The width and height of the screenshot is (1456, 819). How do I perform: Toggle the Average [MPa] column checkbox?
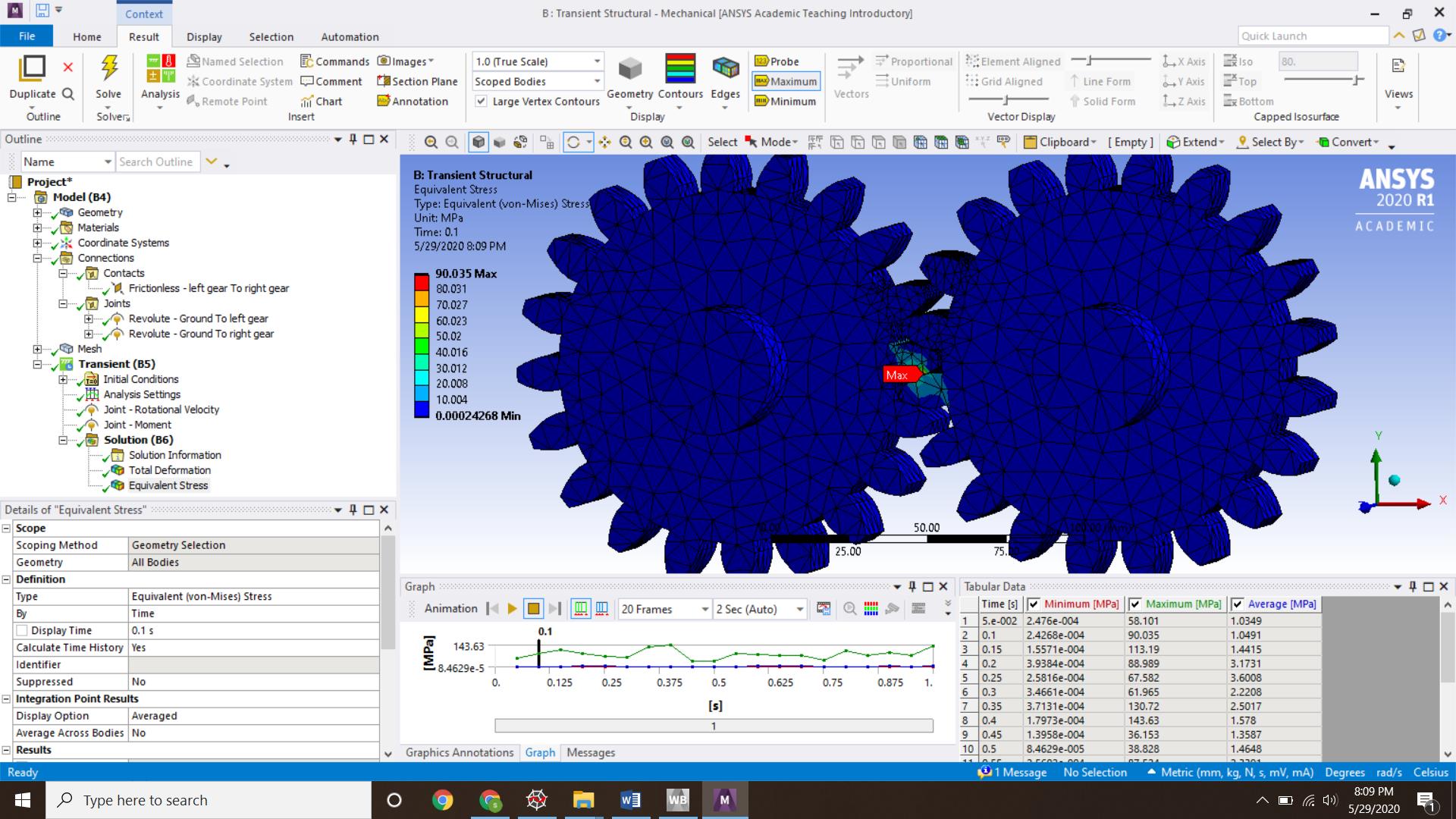(x=1238, y=604)
